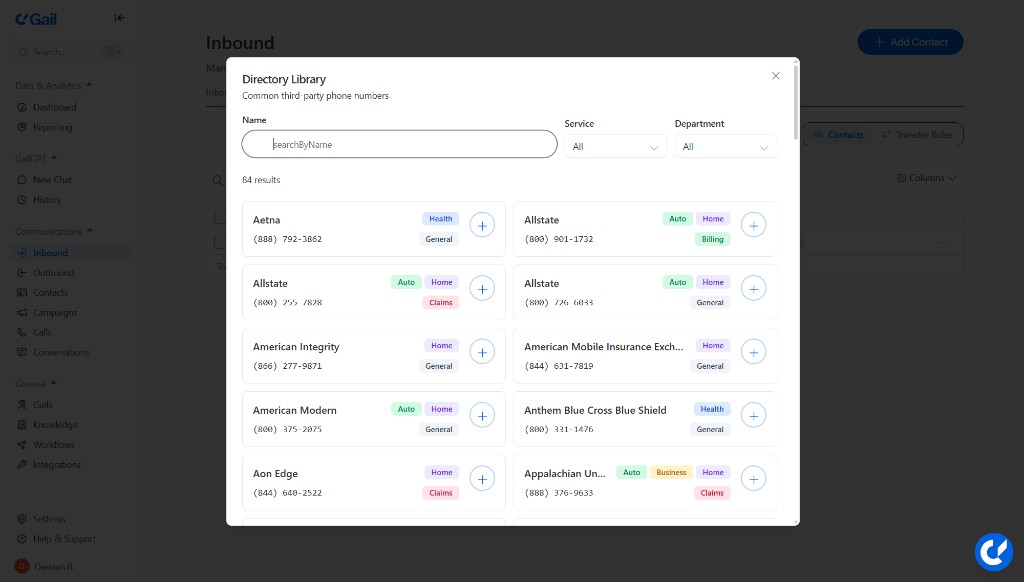
Task: Click the Business tag on Appalachian card
Action: 671,472
